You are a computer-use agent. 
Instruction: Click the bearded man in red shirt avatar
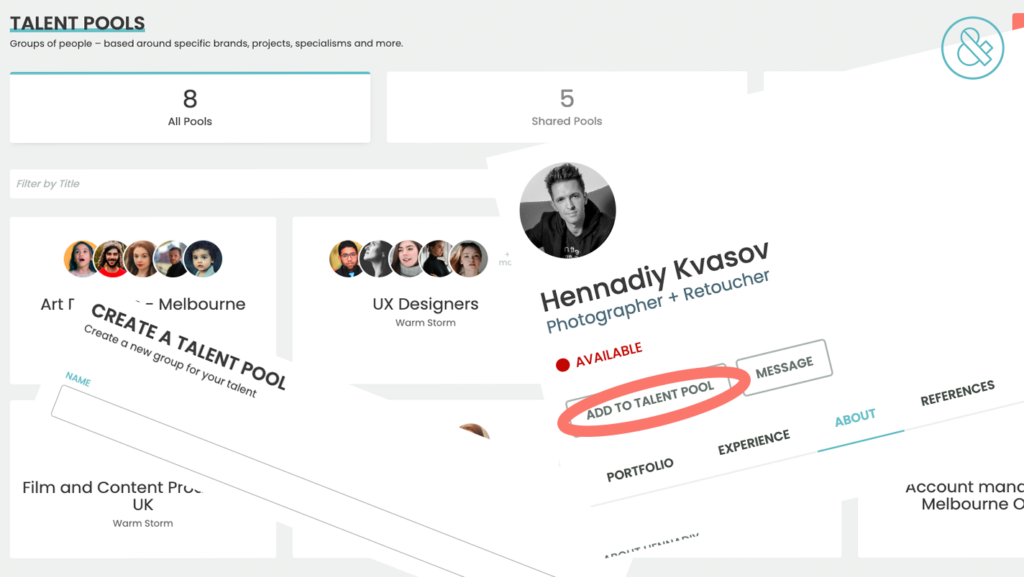click(112, 258)
